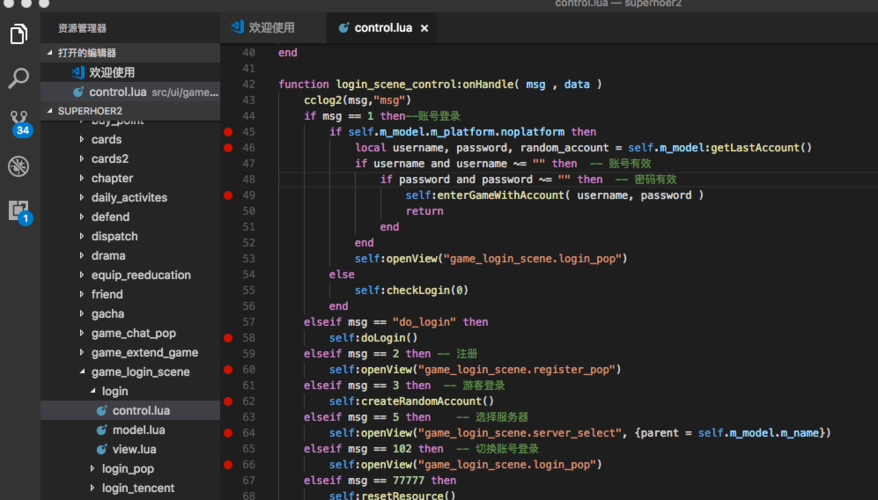Collapse the SUPERHOER2 folder section
Image resolution: width=878 pixels, height=500 pixels.
[x=130, y=111]
